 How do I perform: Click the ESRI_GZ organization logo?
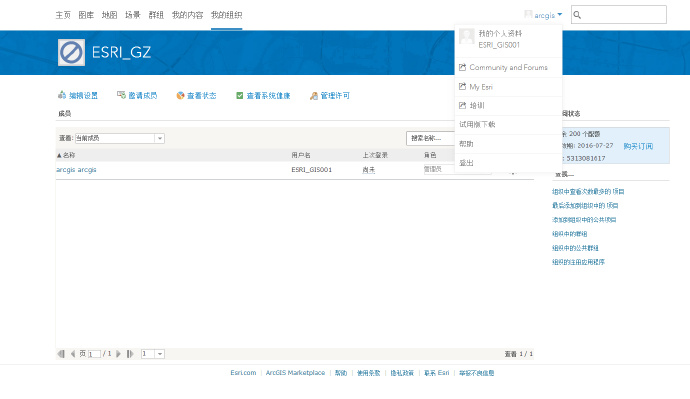point(71,52)
